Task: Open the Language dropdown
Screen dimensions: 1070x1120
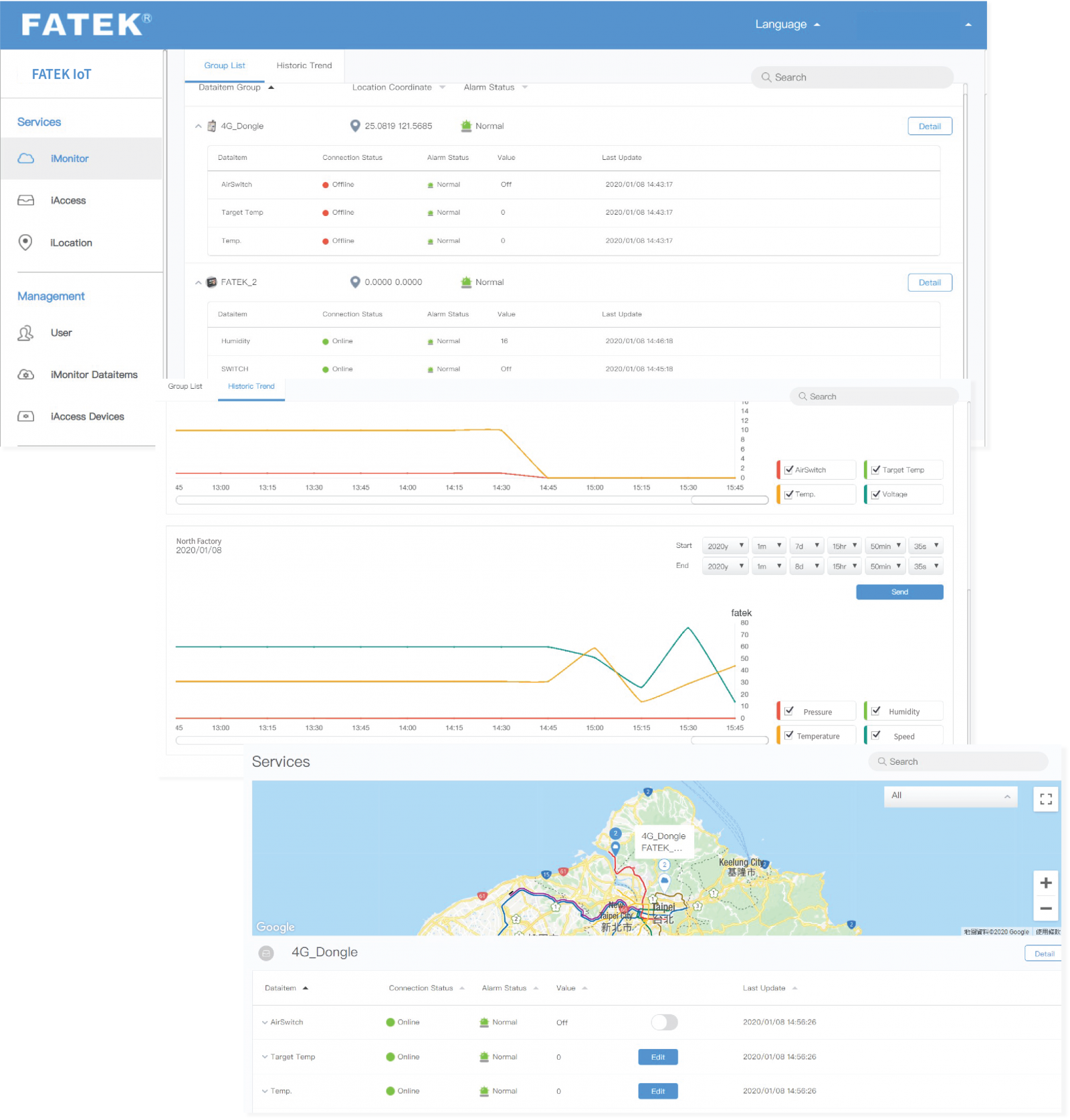Action: (x=787, y=25)
